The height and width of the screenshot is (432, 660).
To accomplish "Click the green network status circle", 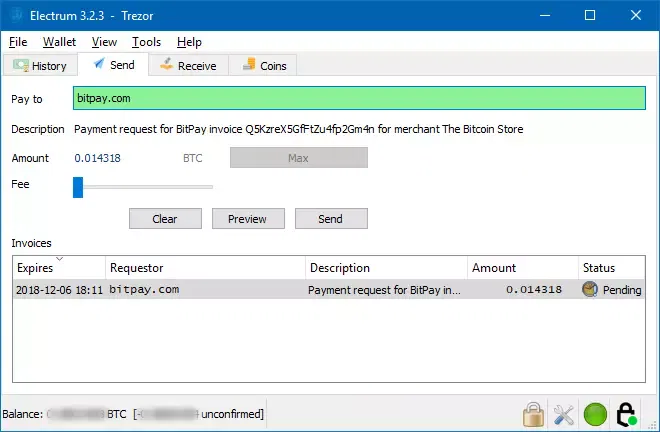I will (595, 414).
